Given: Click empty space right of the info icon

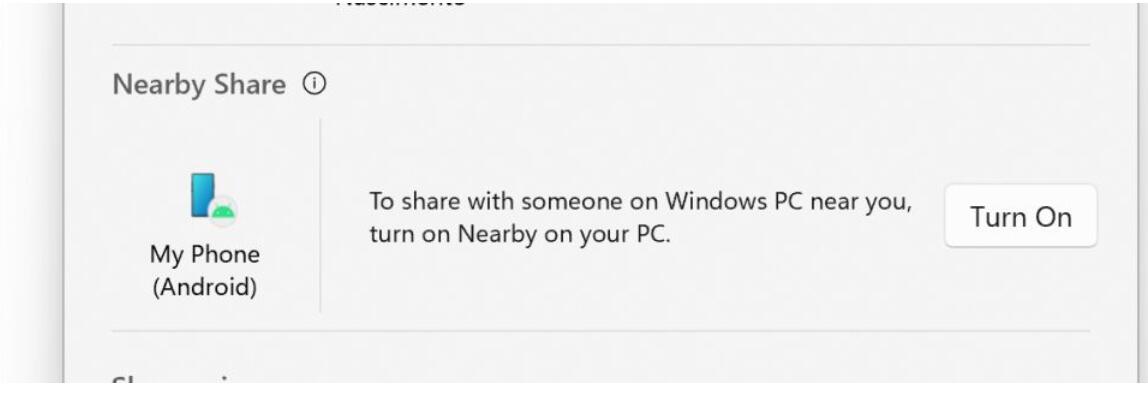Looking at the screenshot, I should (659, 84).
